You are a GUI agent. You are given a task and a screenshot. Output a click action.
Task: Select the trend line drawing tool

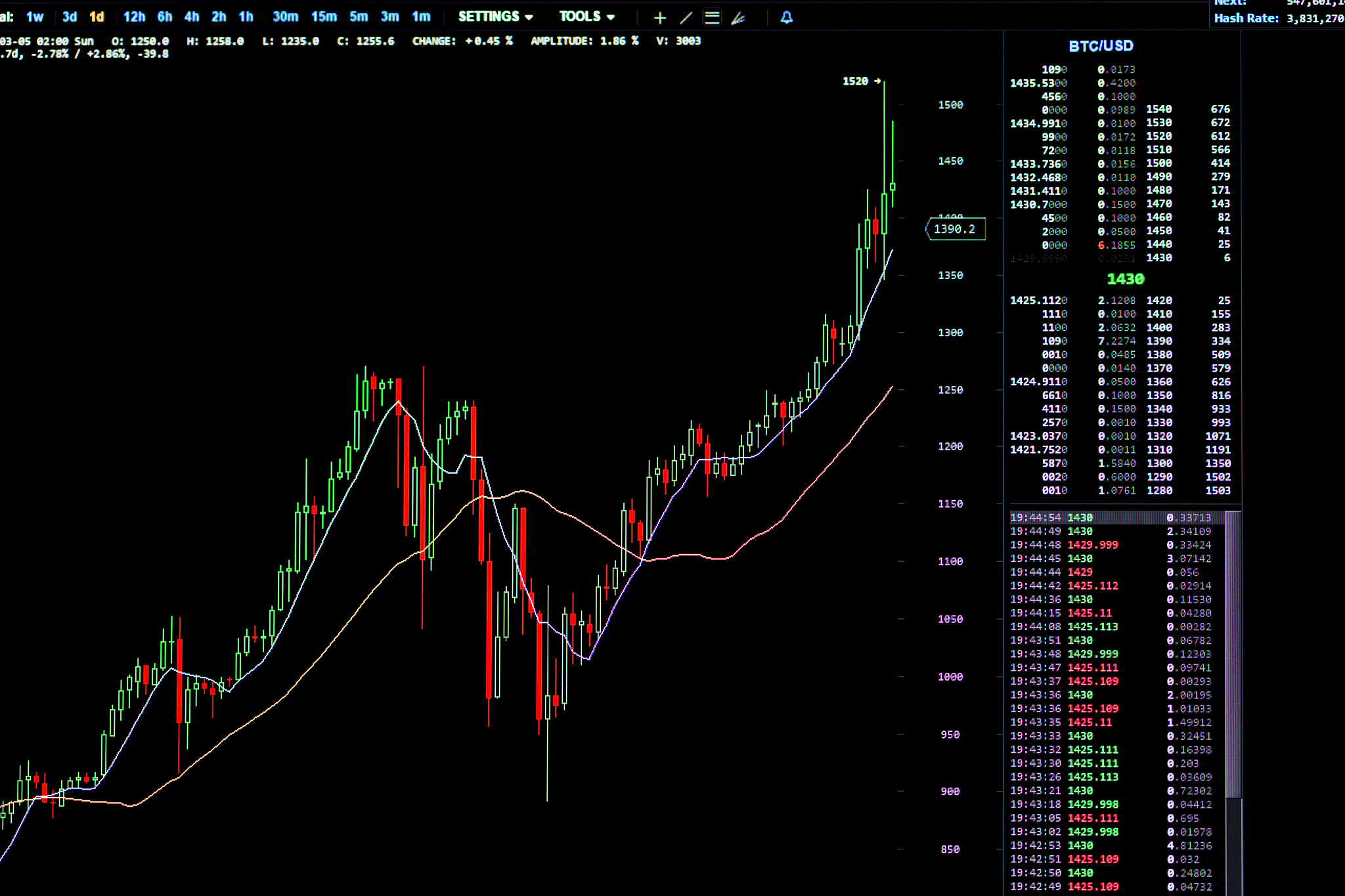(x=686, y=18)
